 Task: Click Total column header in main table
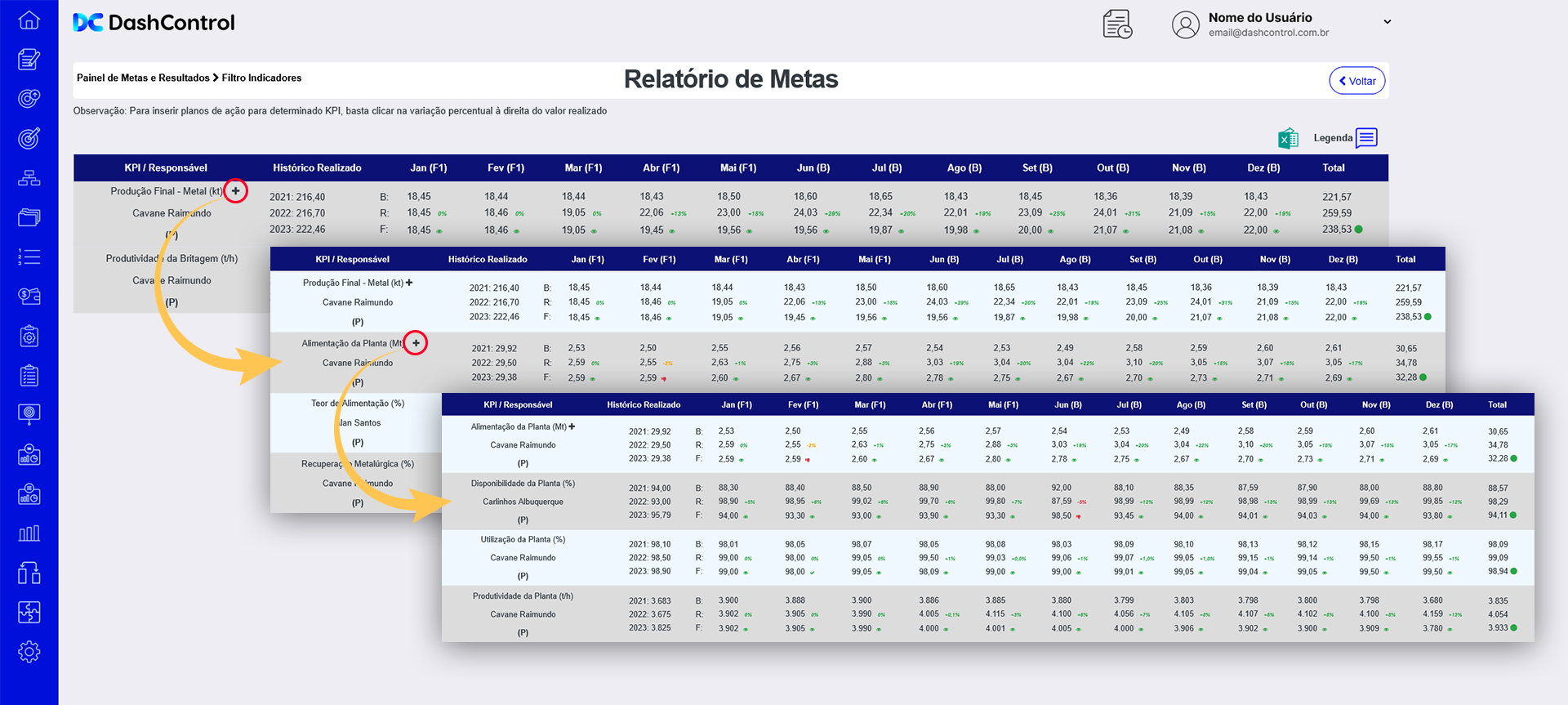pyautogui.click(x=1334, y=167)
